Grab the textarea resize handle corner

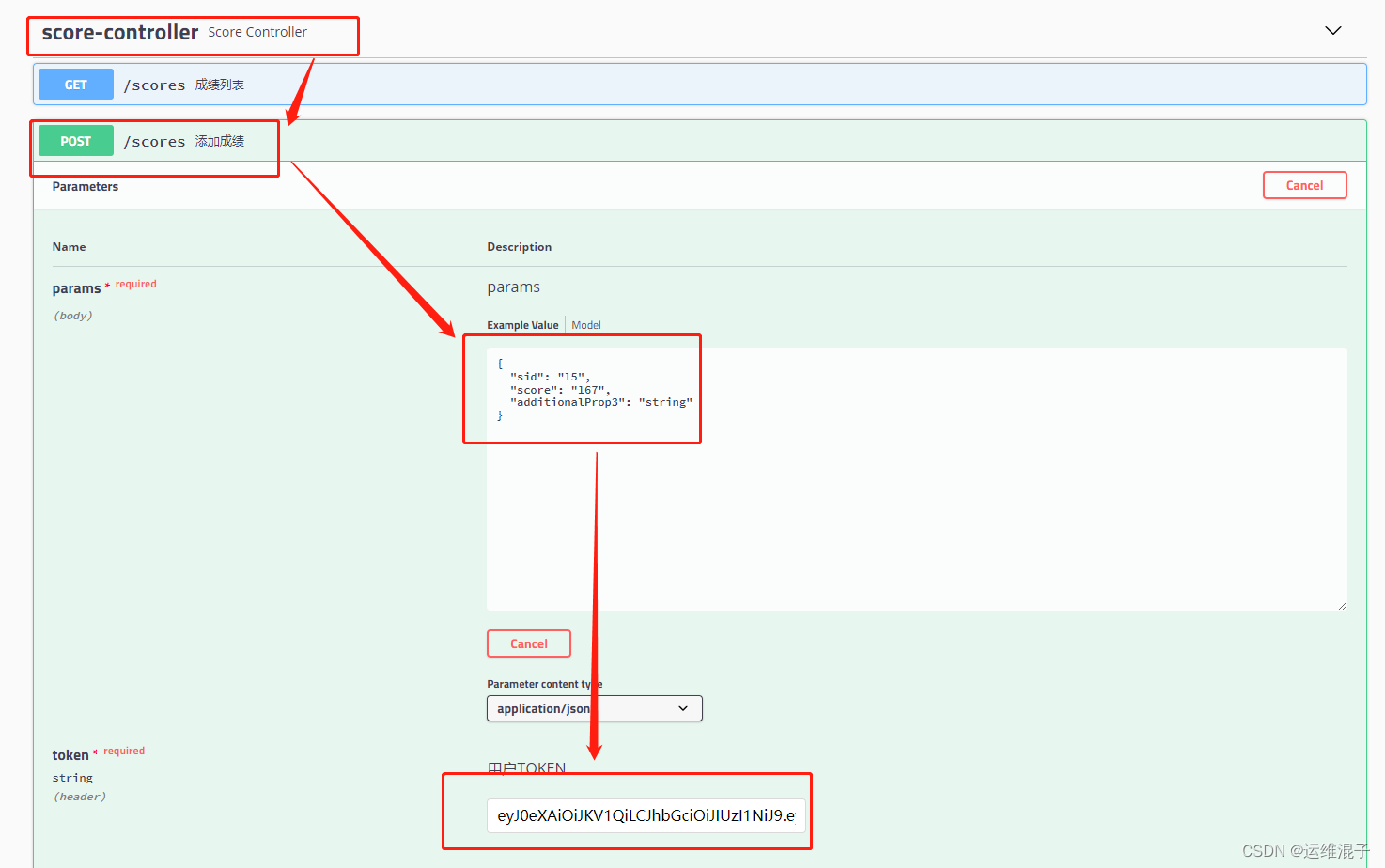[1342, 605]
